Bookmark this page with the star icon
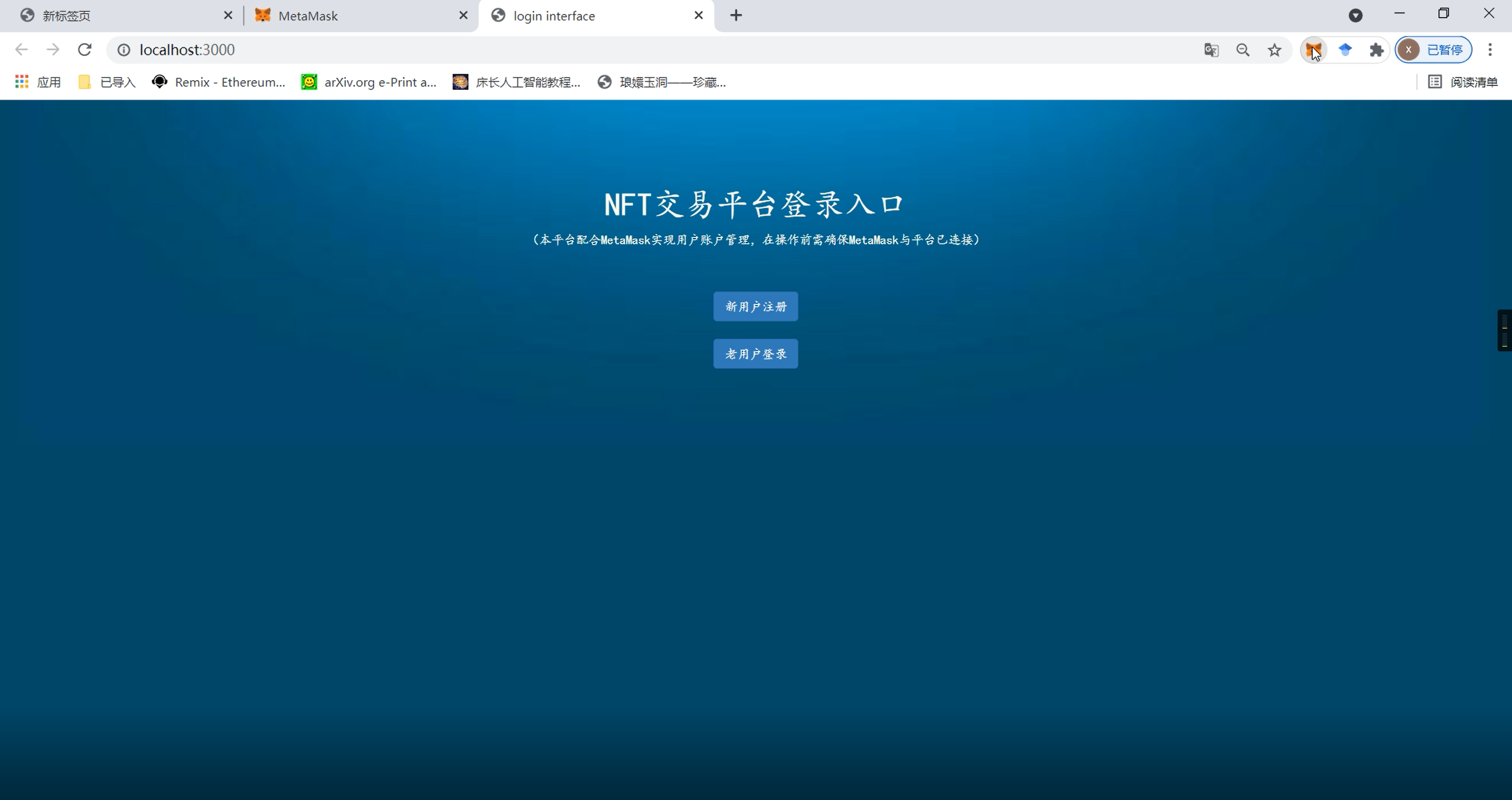 coord(1274,50)
